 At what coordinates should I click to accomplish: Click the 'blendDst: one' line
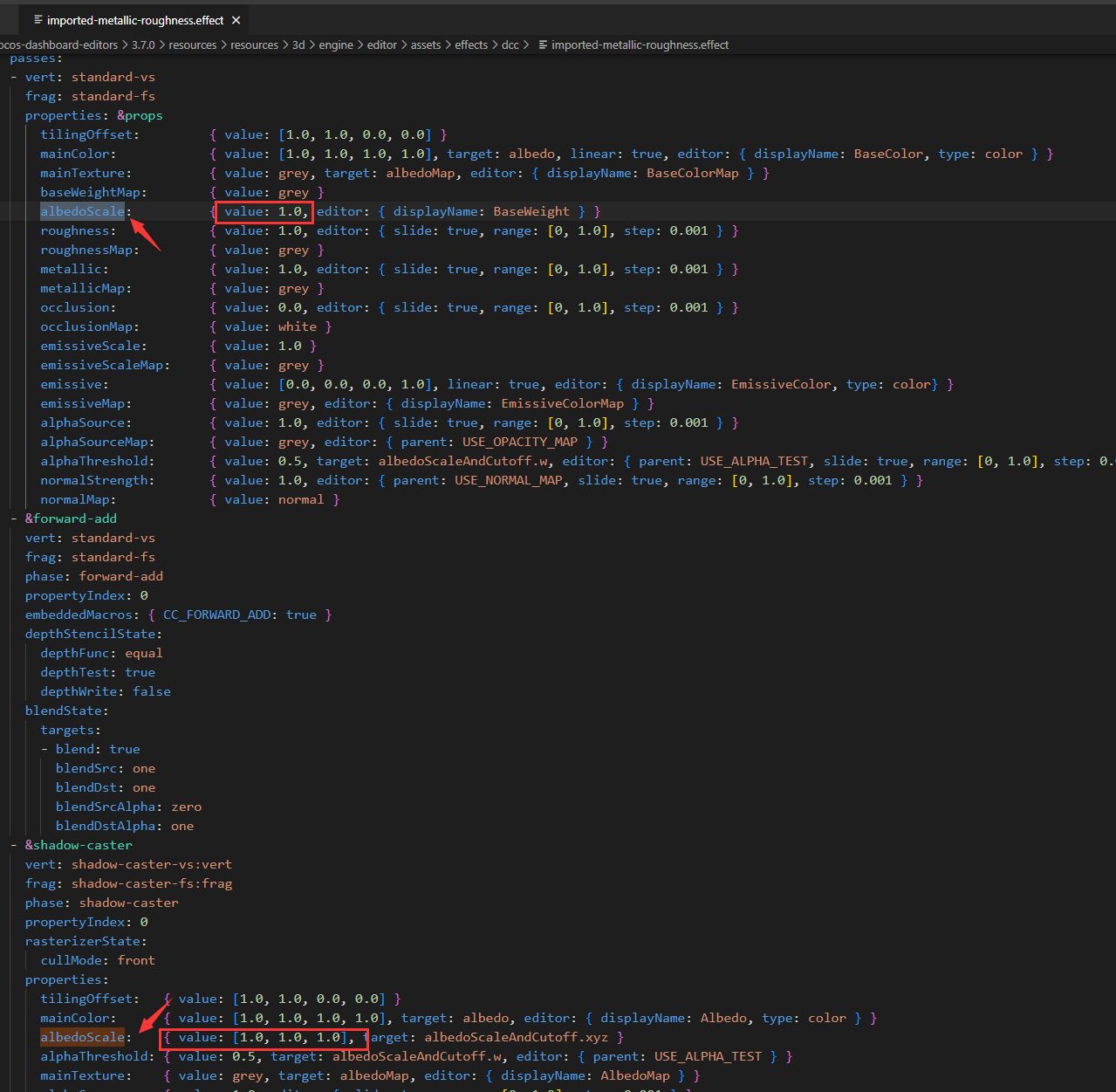coord(106,787)
